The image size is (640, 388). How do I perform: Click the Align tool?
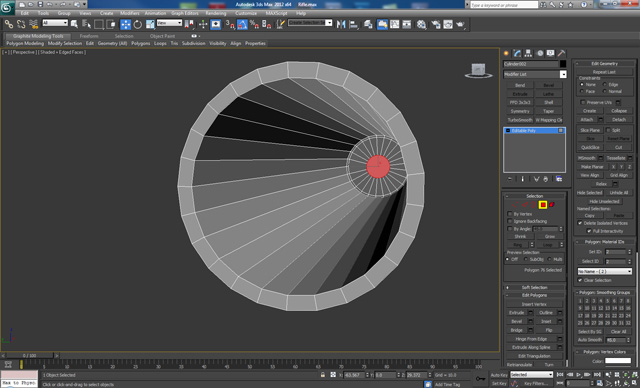click(x=353, y=24)
